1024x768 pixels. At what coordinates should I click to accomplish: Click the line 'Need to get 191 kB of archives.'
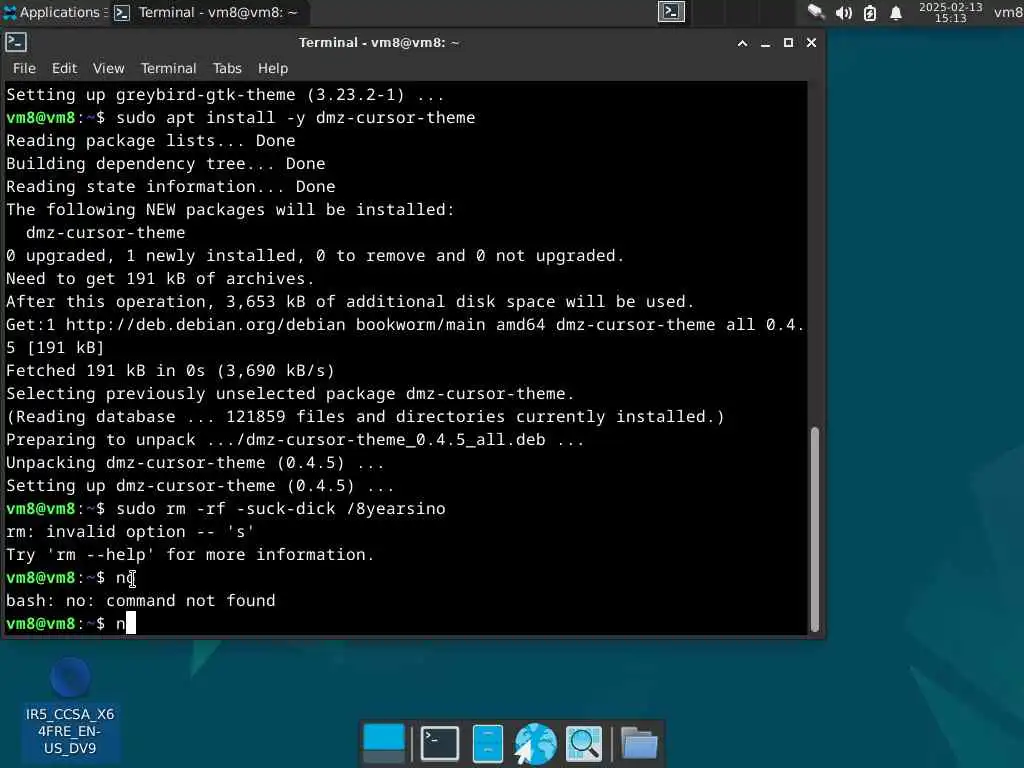(x=161, y=278)
